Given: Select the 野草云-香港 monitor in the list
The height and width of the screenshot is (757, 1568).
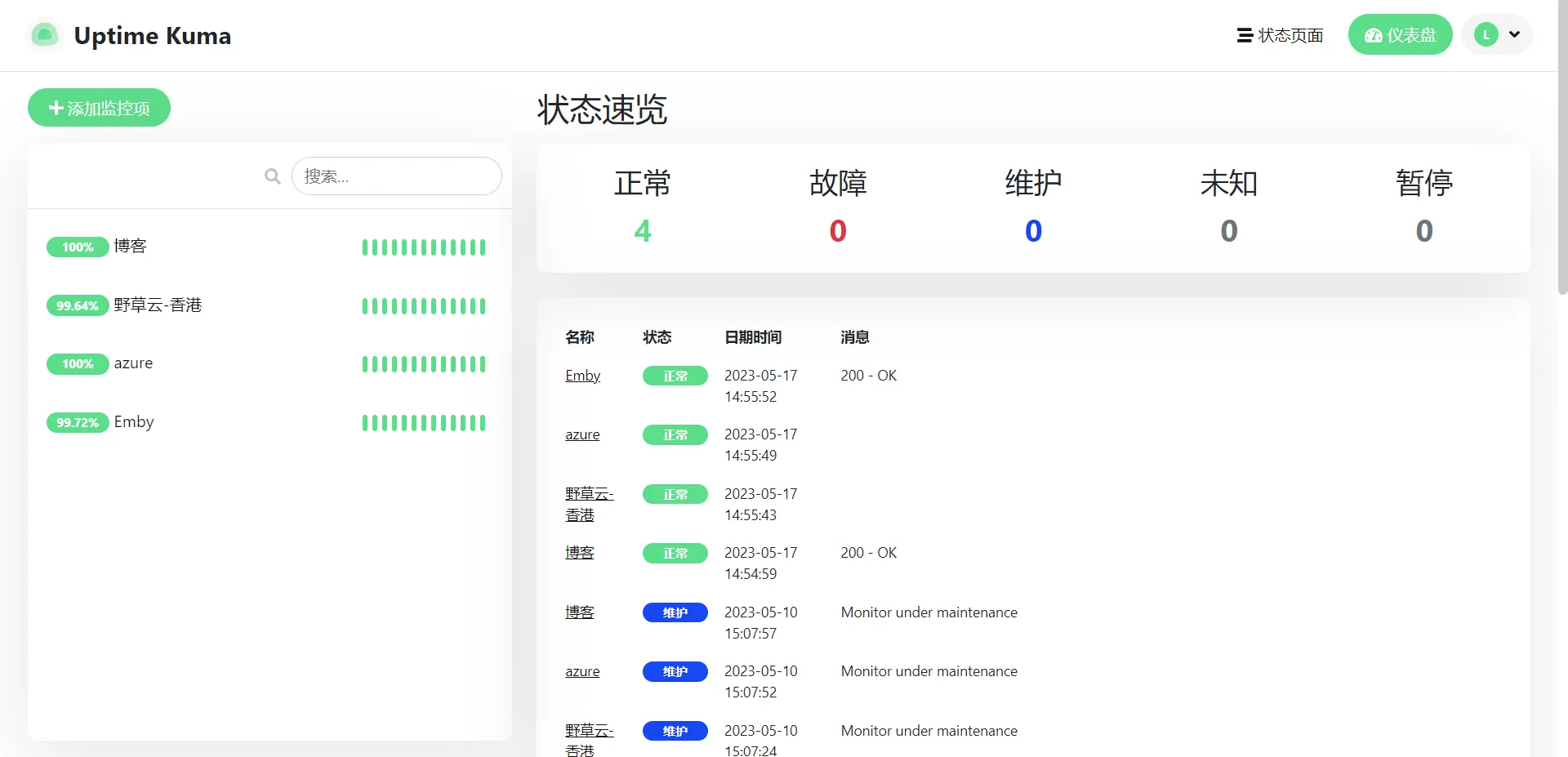Looking at the screenshot, I should click(x=269, y=305).
